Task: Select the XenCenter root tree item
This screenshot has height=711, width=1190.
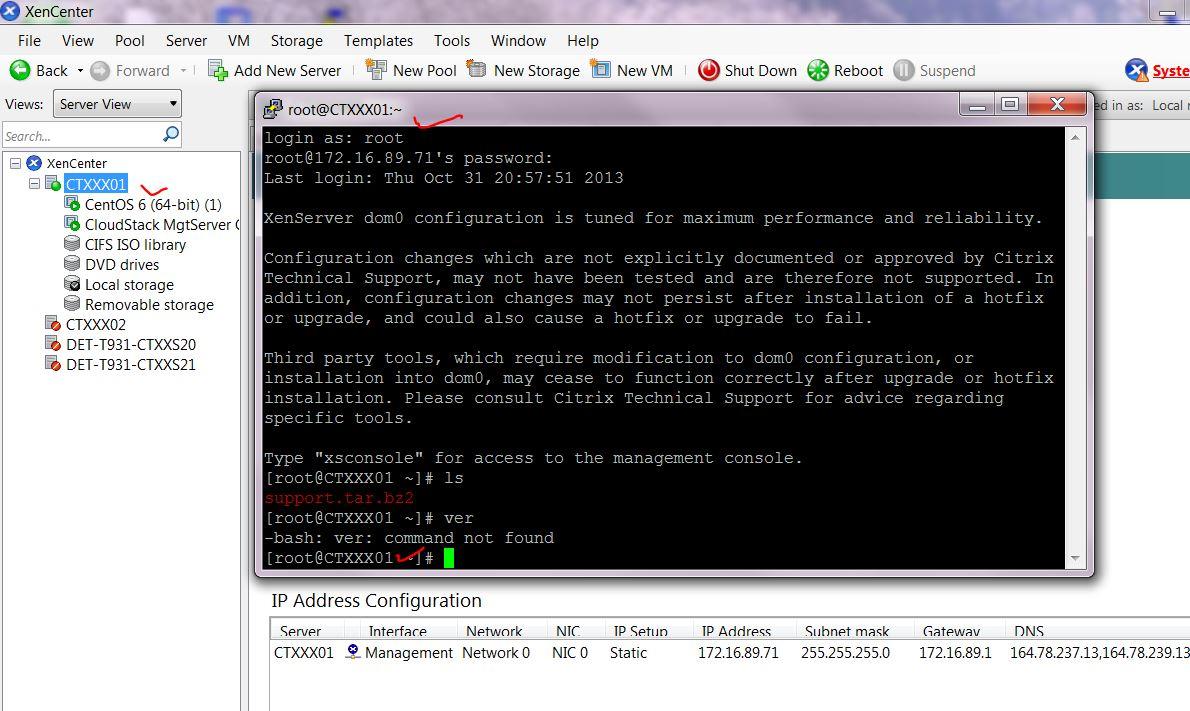Action: [76, 163]
